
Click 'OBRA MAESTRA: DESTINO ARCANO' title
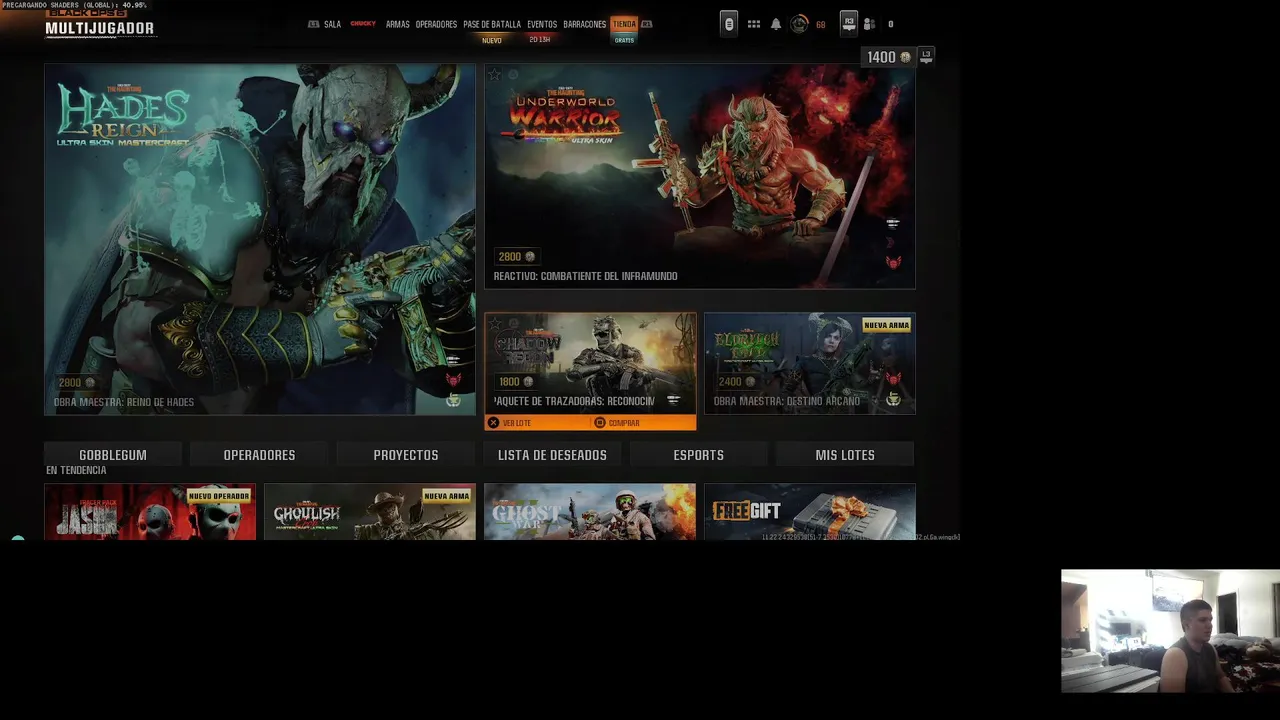click(x=787, y=401)
